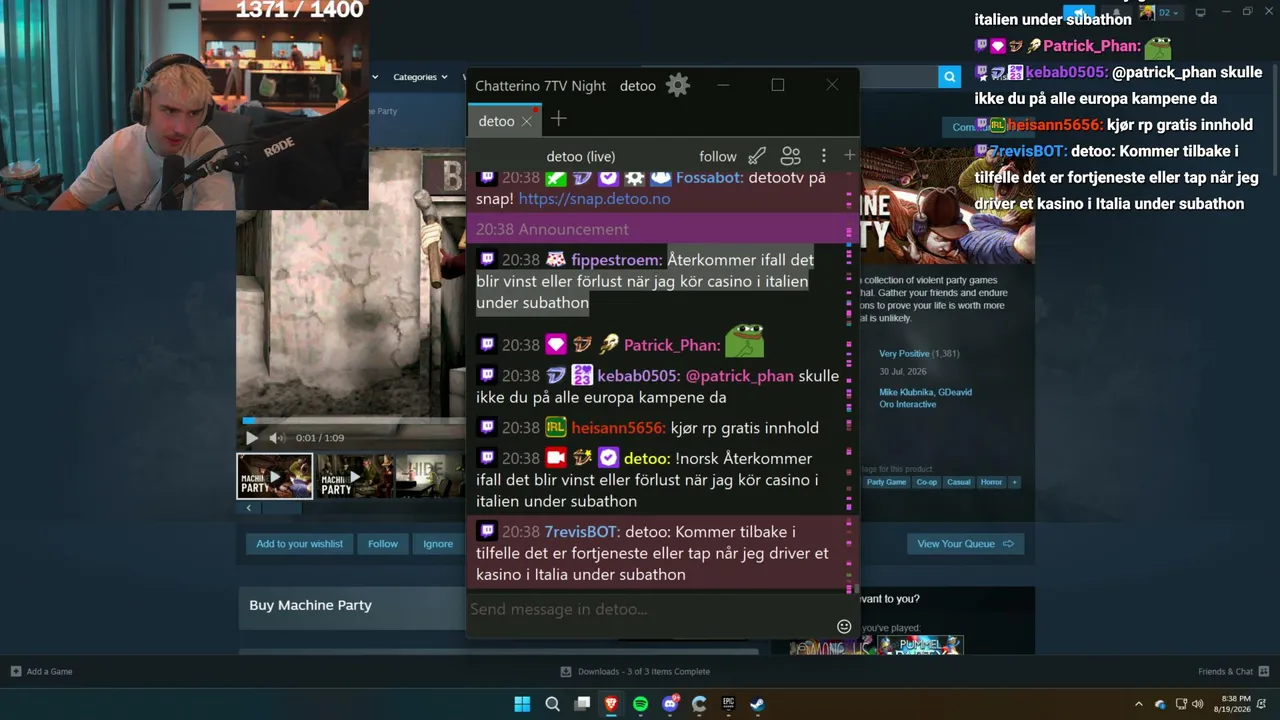Image resolution: width=1280 pixels, height=720 pixels.
Task: Open Friends & Chat in Steam
Action: tap(1234, 671)
